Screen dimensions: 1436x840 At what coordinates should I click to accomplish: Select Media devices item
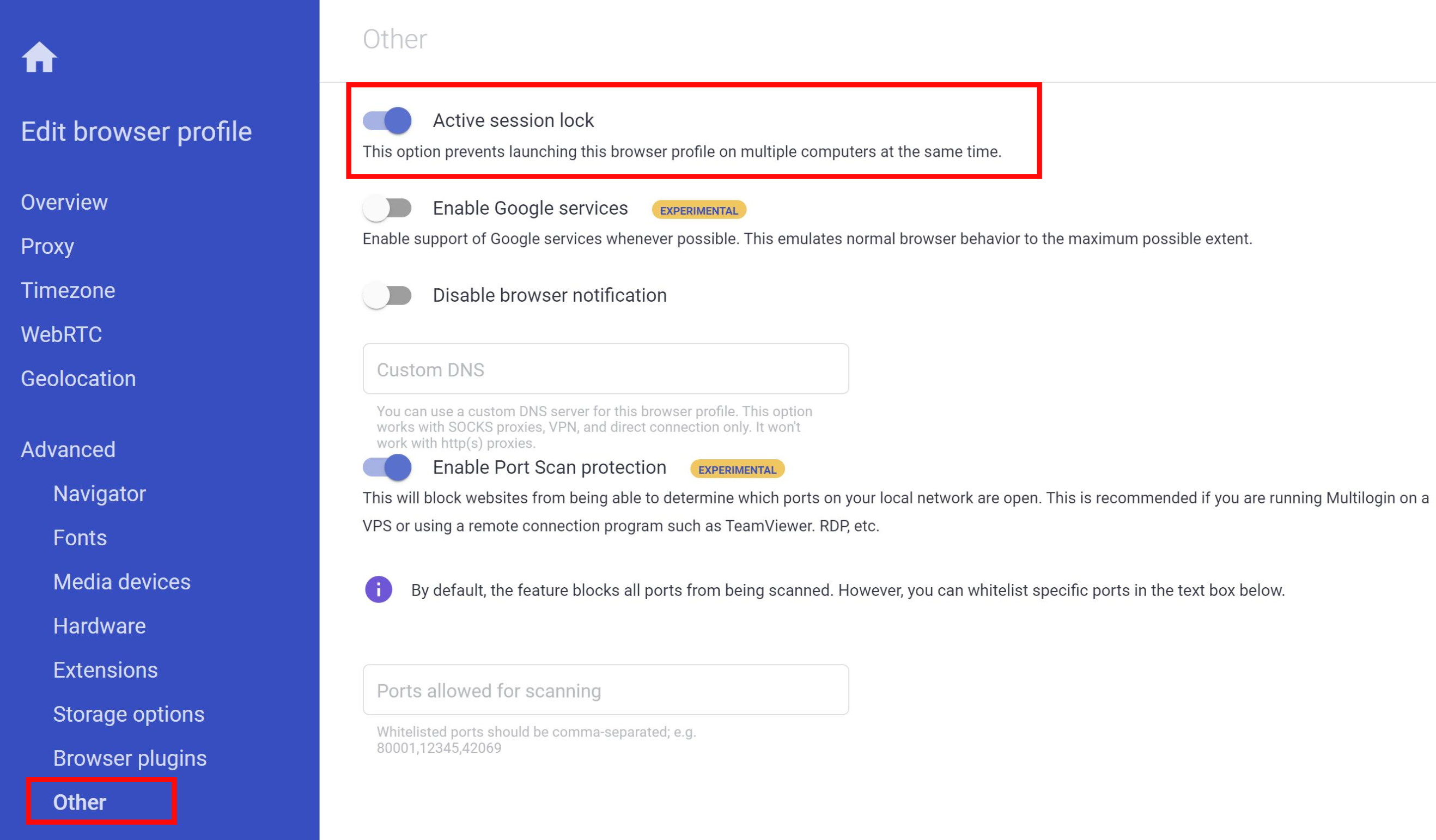coord(122,582)
